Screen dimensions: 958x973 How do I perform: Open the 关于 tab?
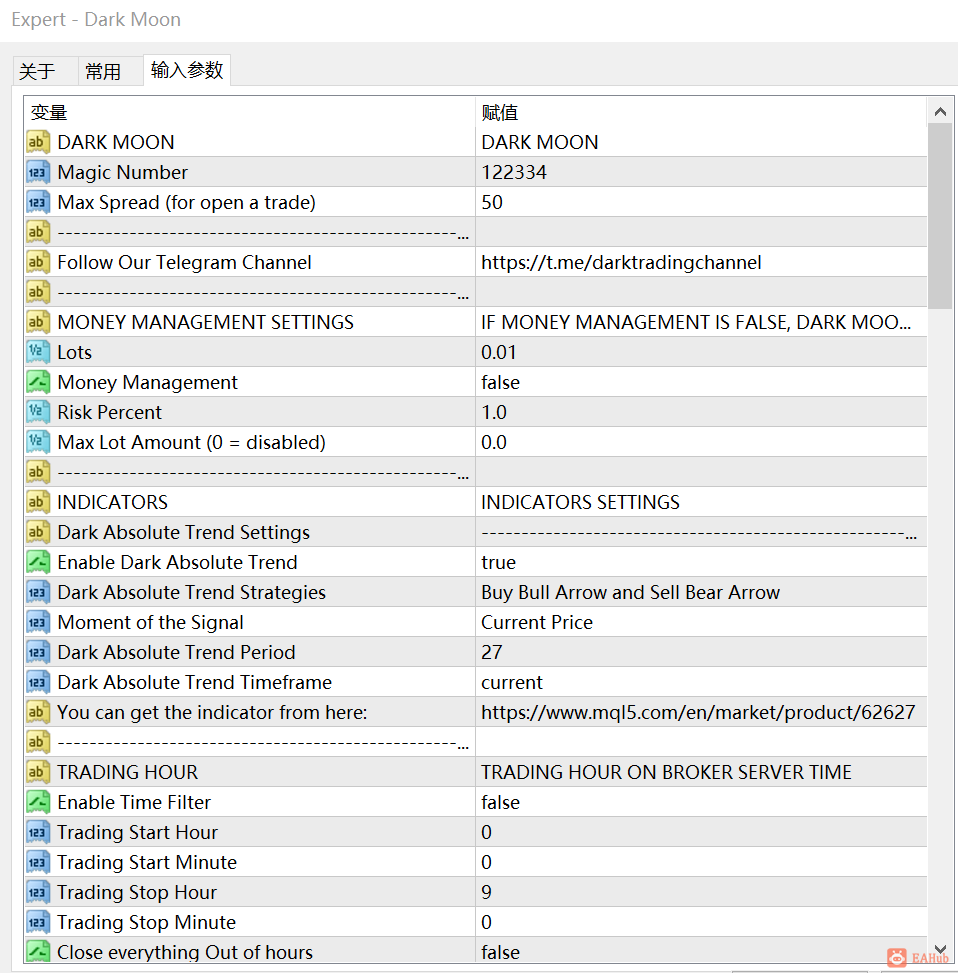tap(37, 71)
